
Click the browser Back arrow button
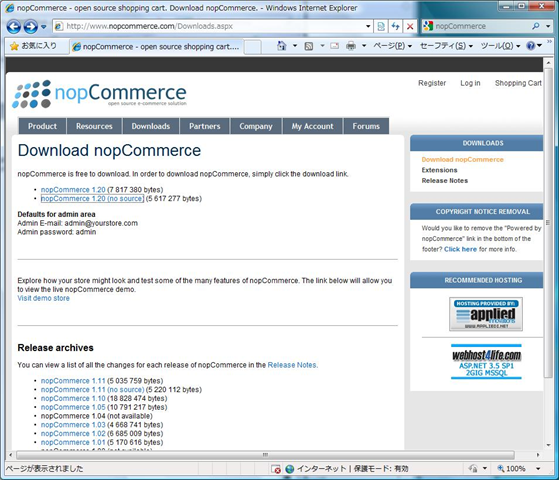(x=14, y=27)
